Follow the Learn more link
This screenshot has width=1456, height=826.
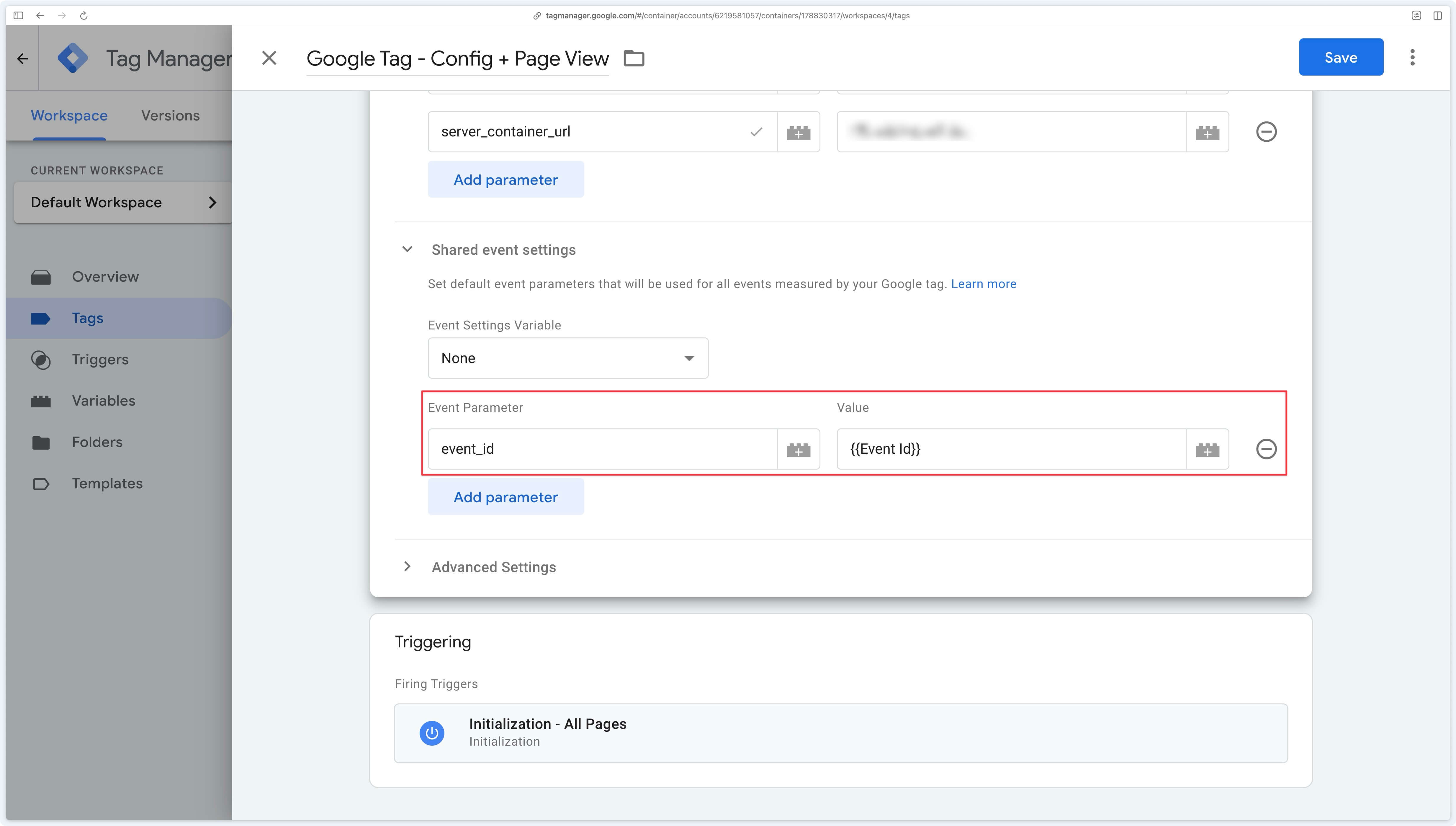[x=984, y=284]
